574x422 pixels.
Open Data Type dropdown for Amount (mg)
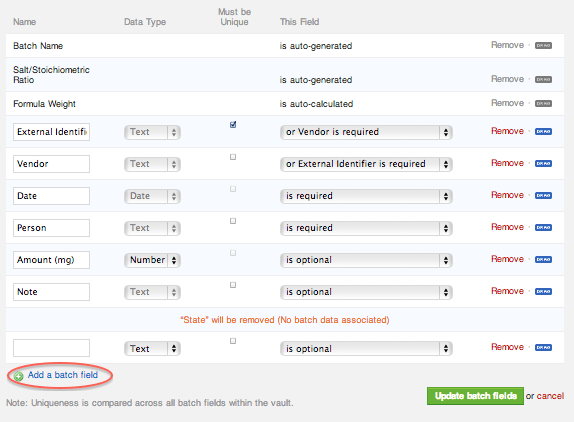[x=152, y=260]
